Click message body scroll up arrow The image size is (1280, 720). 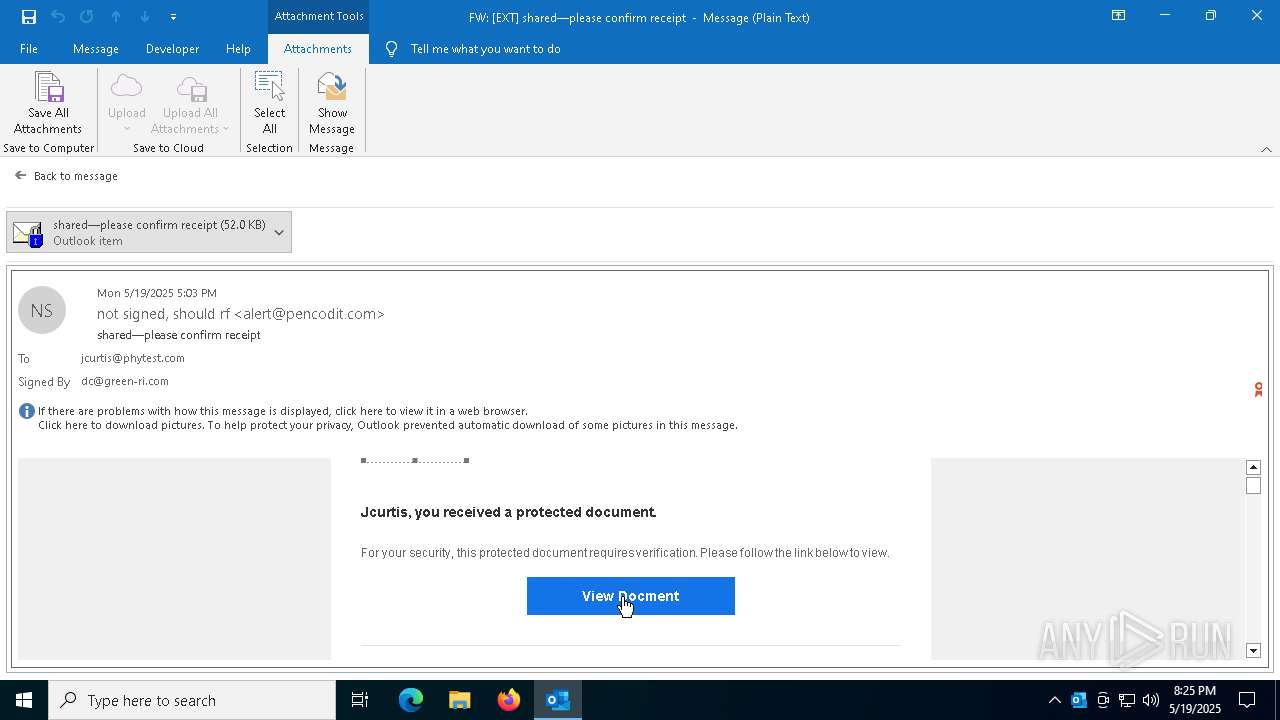(x=1253, y=467)
